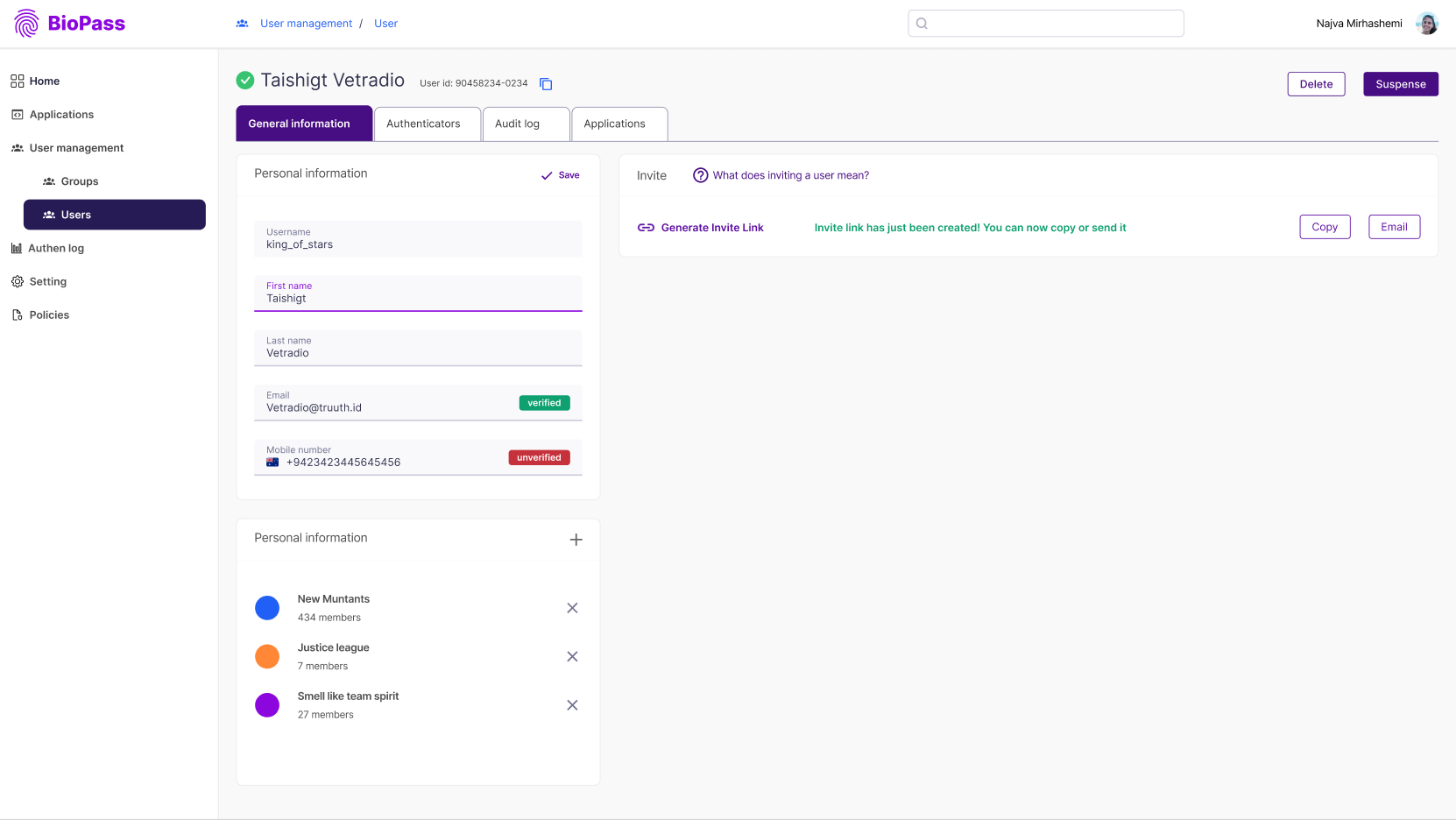Click '27 members' text
Screen dimensions: 1456x820
326,715
